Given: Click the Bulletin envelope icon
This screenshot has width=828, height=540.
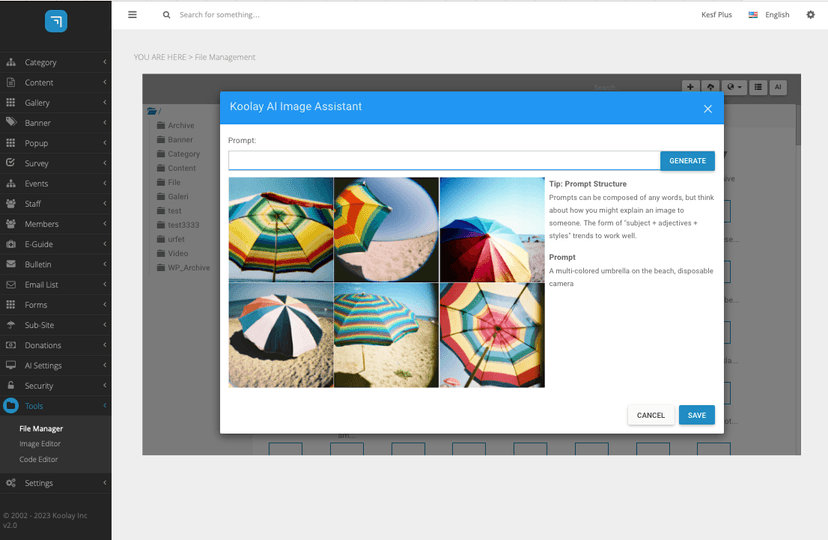Looking at the screenshot, I should (x=11, y=264).
